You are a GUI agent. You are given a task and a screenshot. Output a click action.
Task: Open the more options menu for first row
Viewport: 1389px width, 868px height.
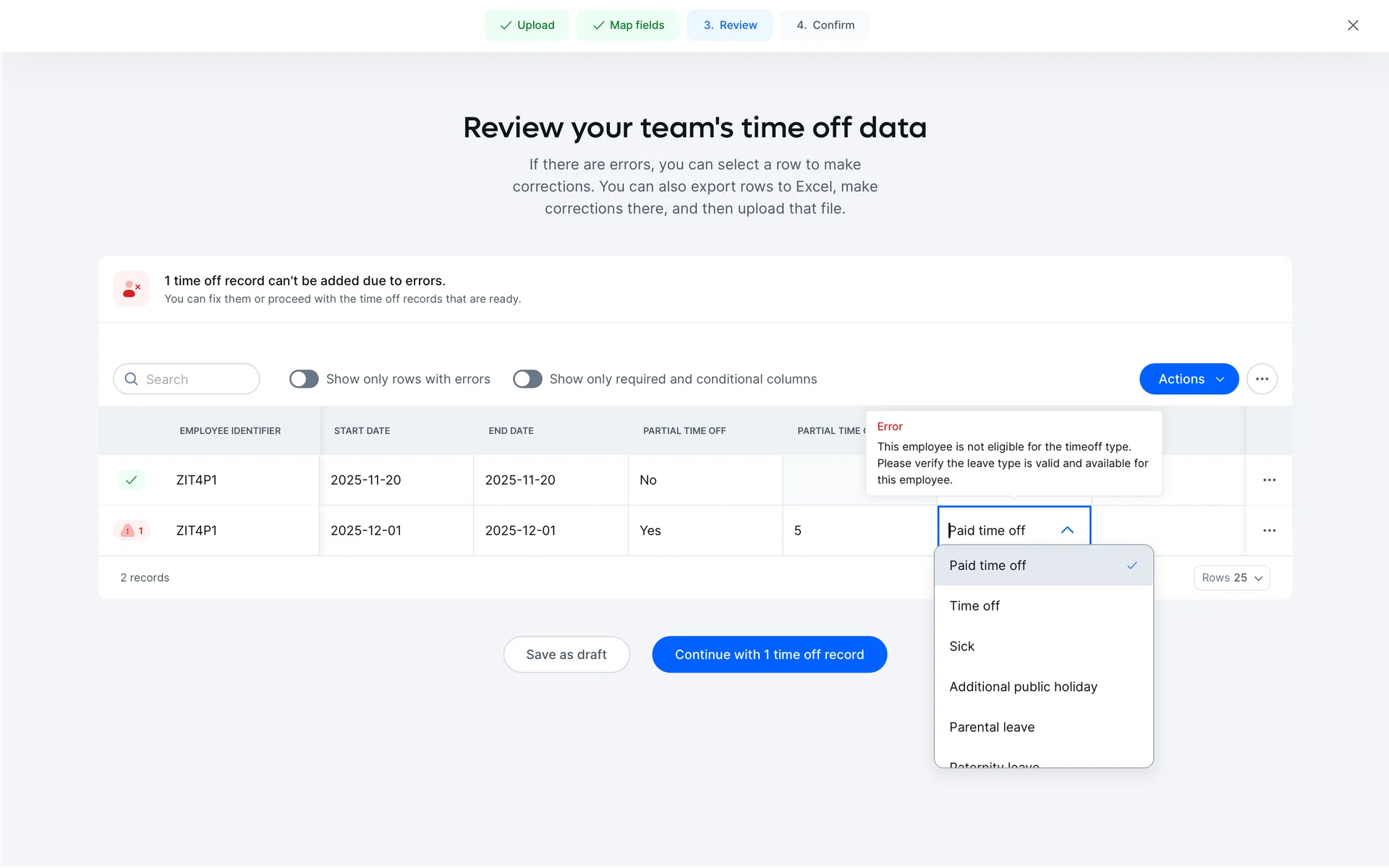(1269, 480)
